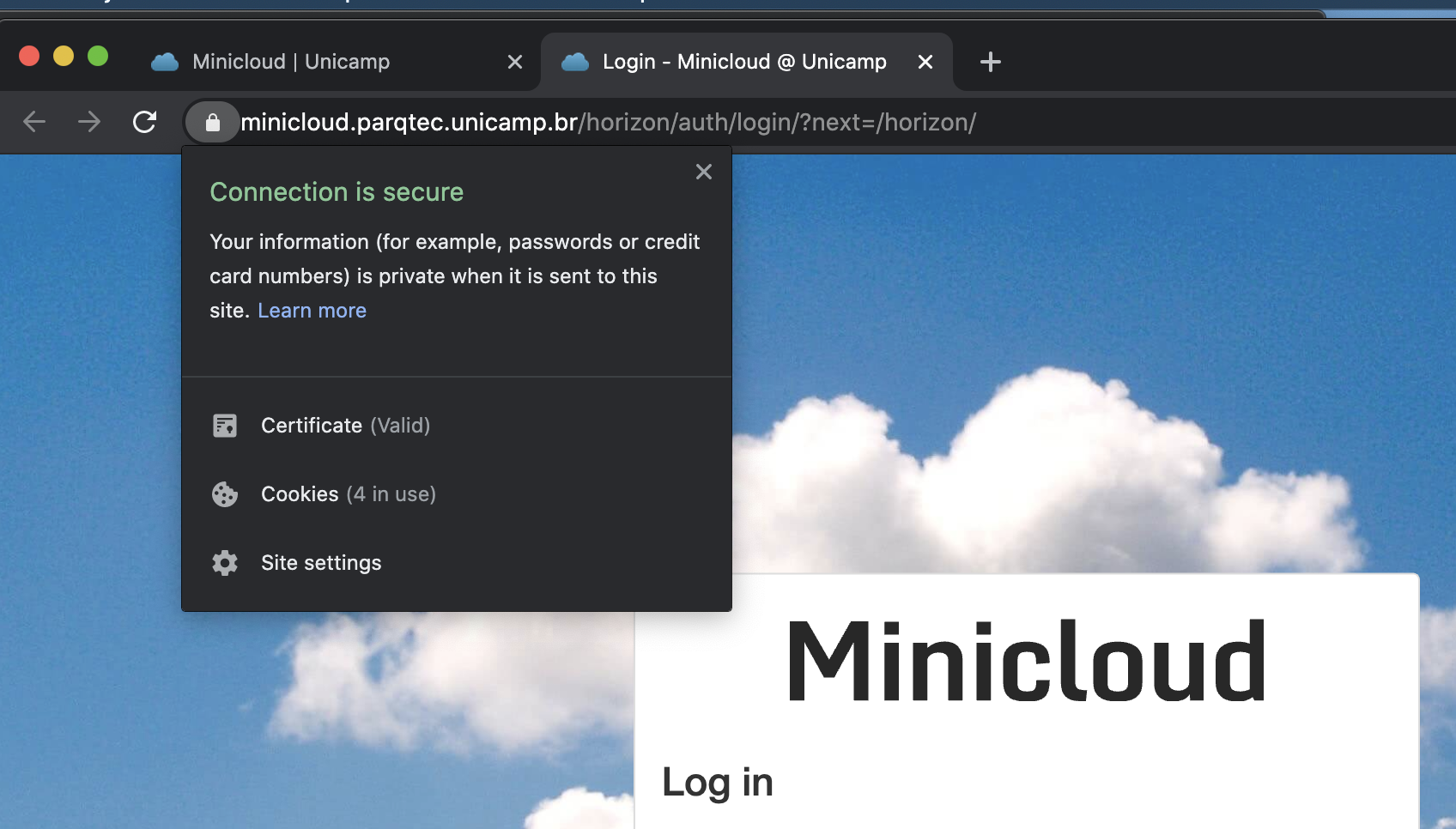This screenshot has height=829, width=1456.
Task: Click the cloud favicon on Minicloud | Unicamp tab
Action: [x=165, y=62]
